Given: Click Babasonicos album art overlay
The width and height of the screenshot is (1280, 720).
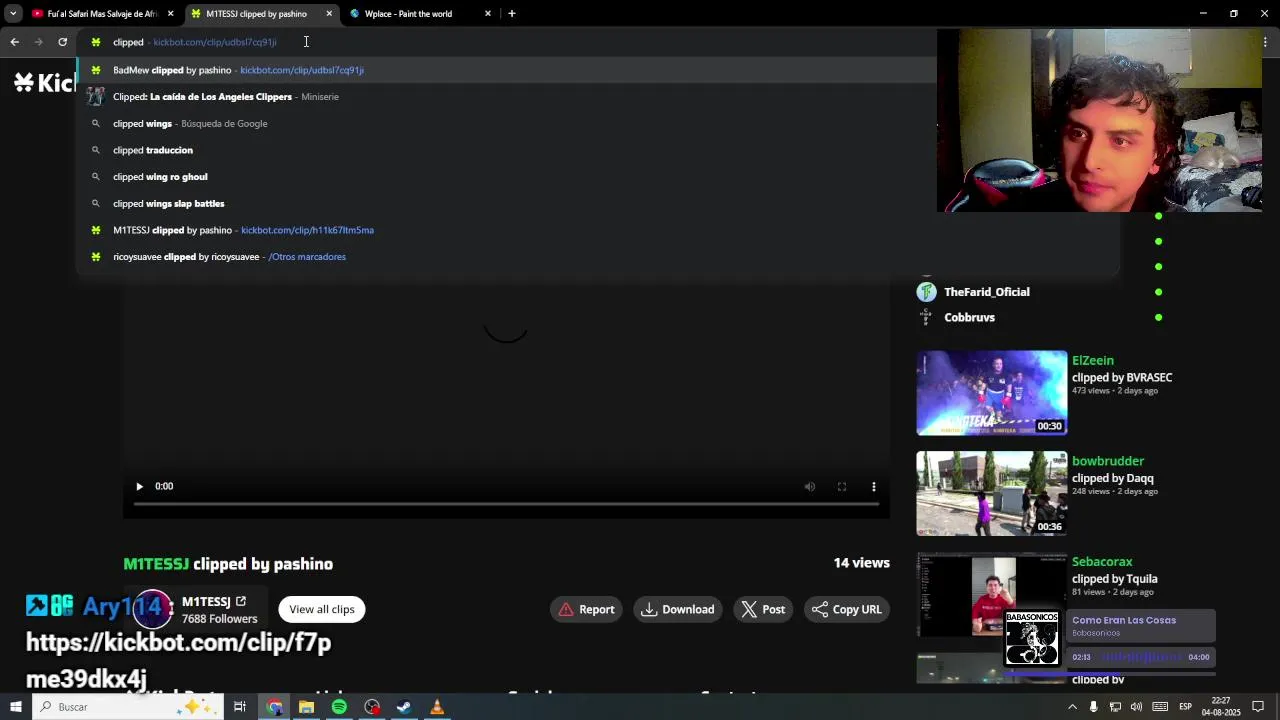Looking at the screenshot, I should (1032, 639).
